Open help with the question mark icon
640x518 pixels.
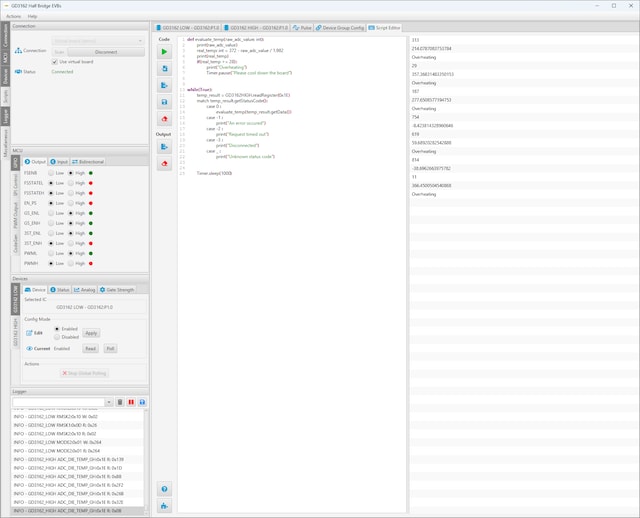[x=164, y=489]
